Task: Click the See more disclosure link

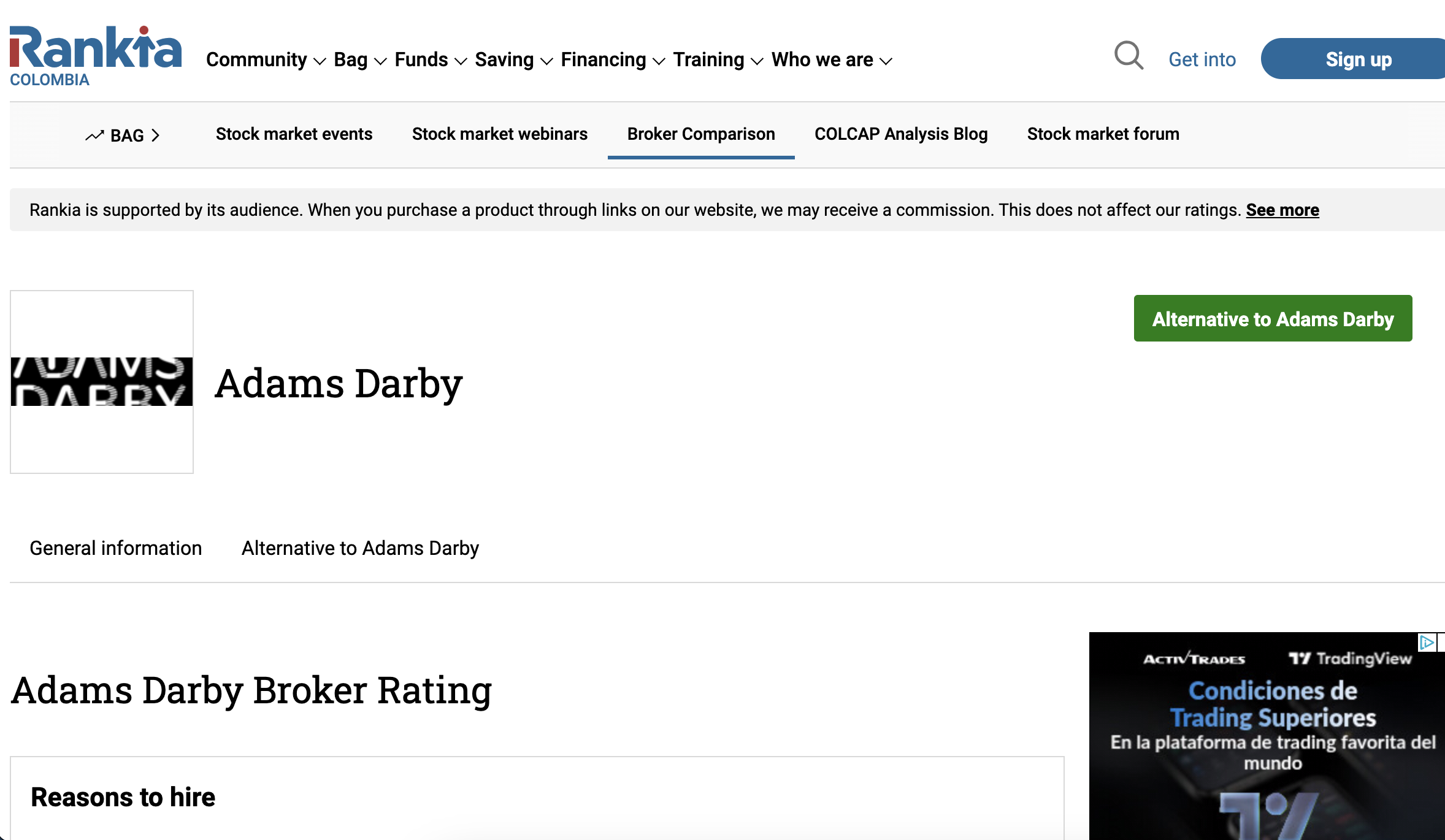Action: click(x=1282, y=210)
